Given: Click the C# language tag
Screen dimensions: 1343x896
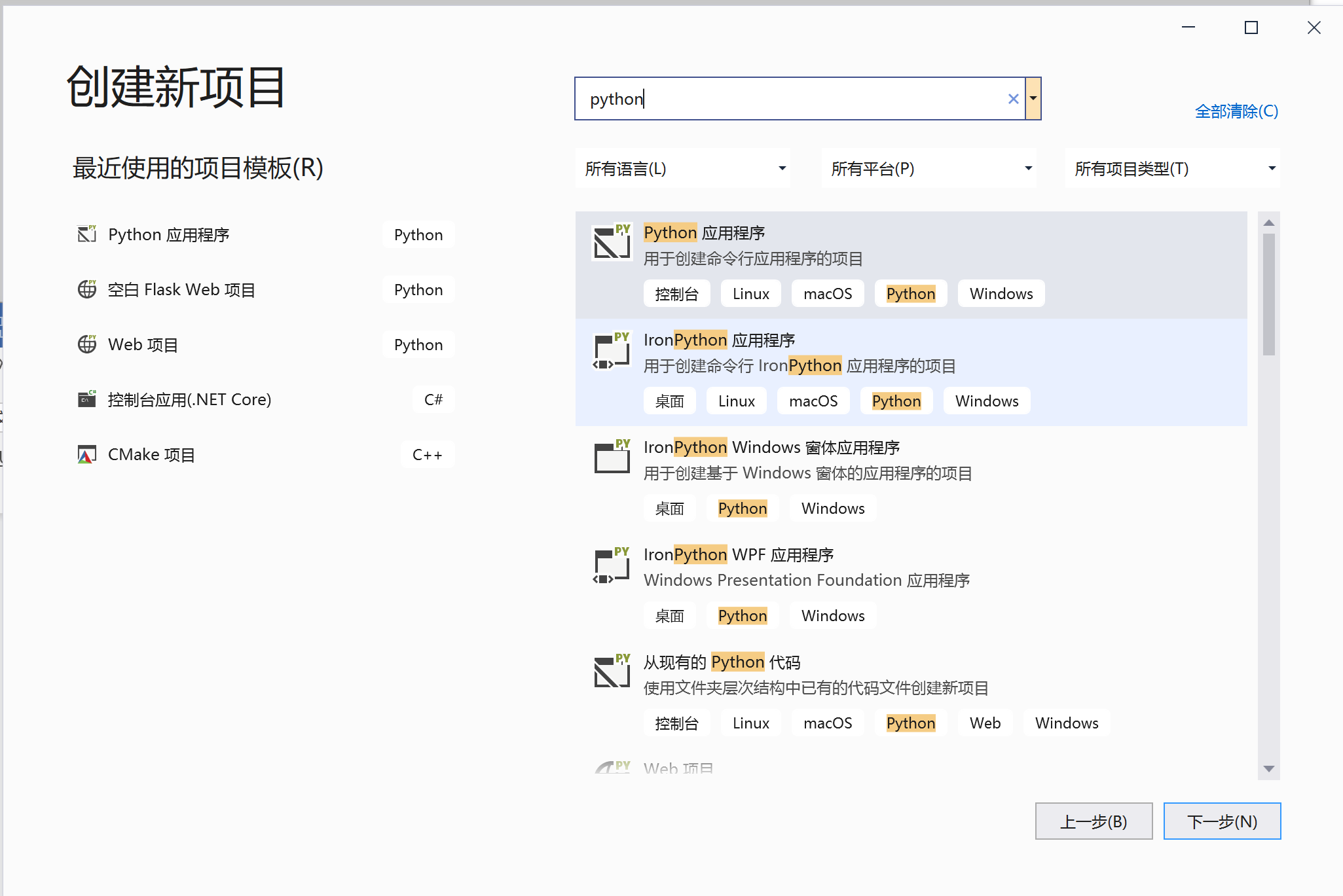Looking at the screenshot, I should point(433,399).
